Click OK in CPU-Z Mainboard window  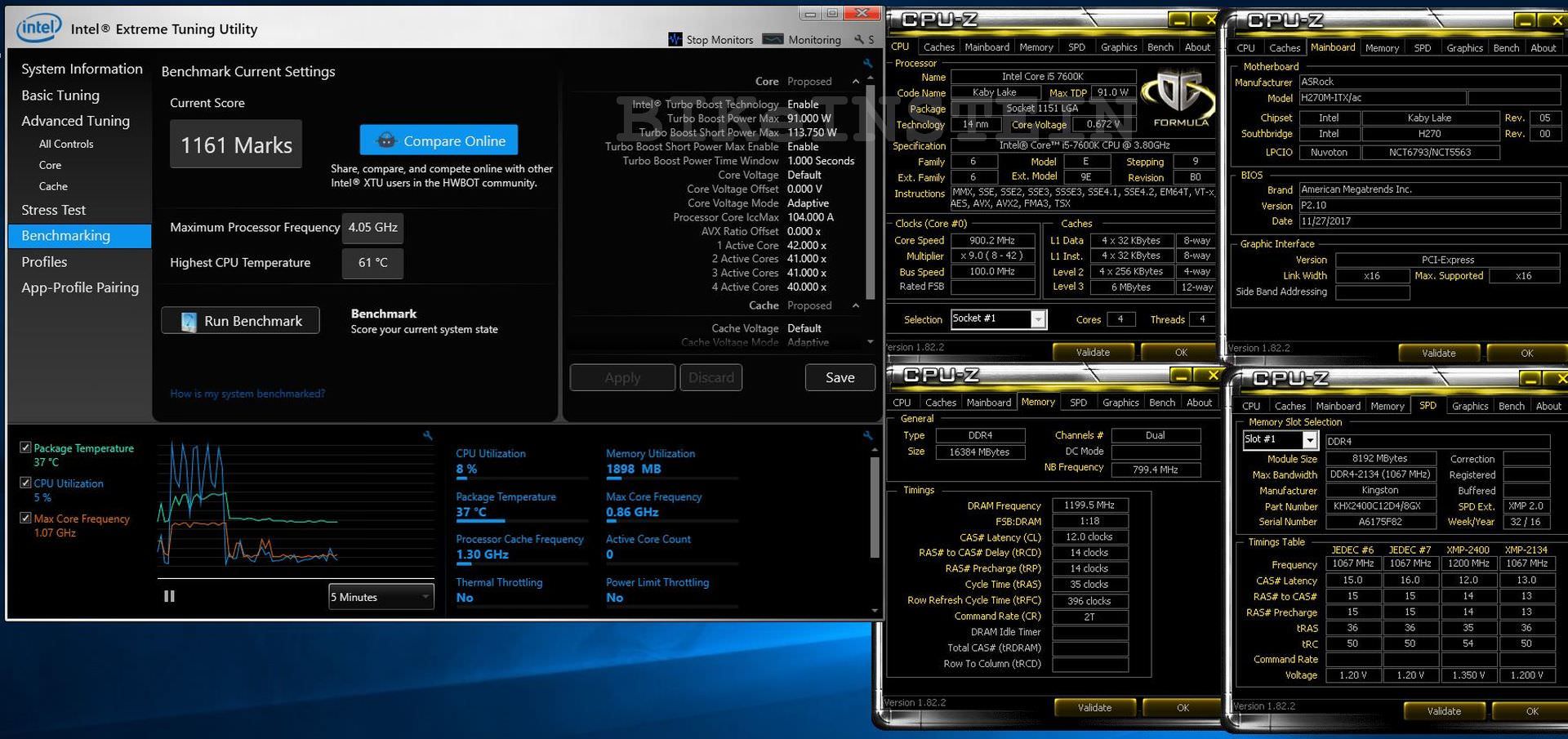pyautogui.click(x=1526, y=353)
